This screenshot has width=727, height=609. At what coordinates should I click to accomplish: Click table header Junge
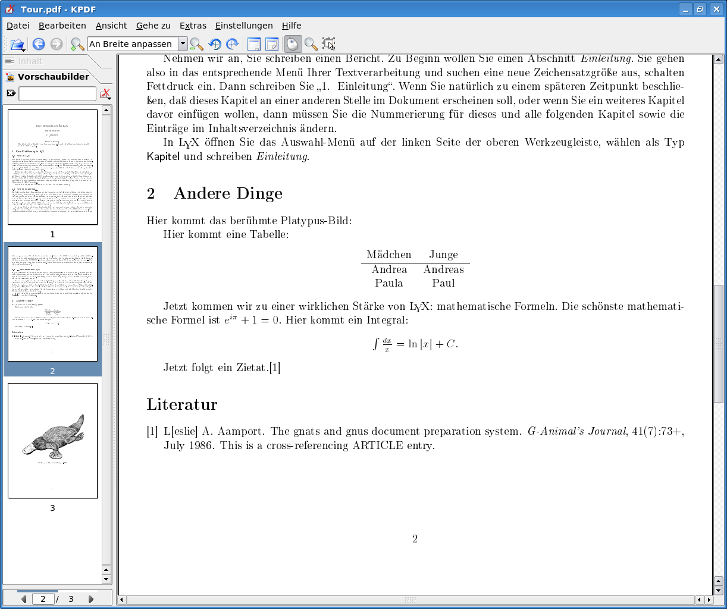(444, 255)
